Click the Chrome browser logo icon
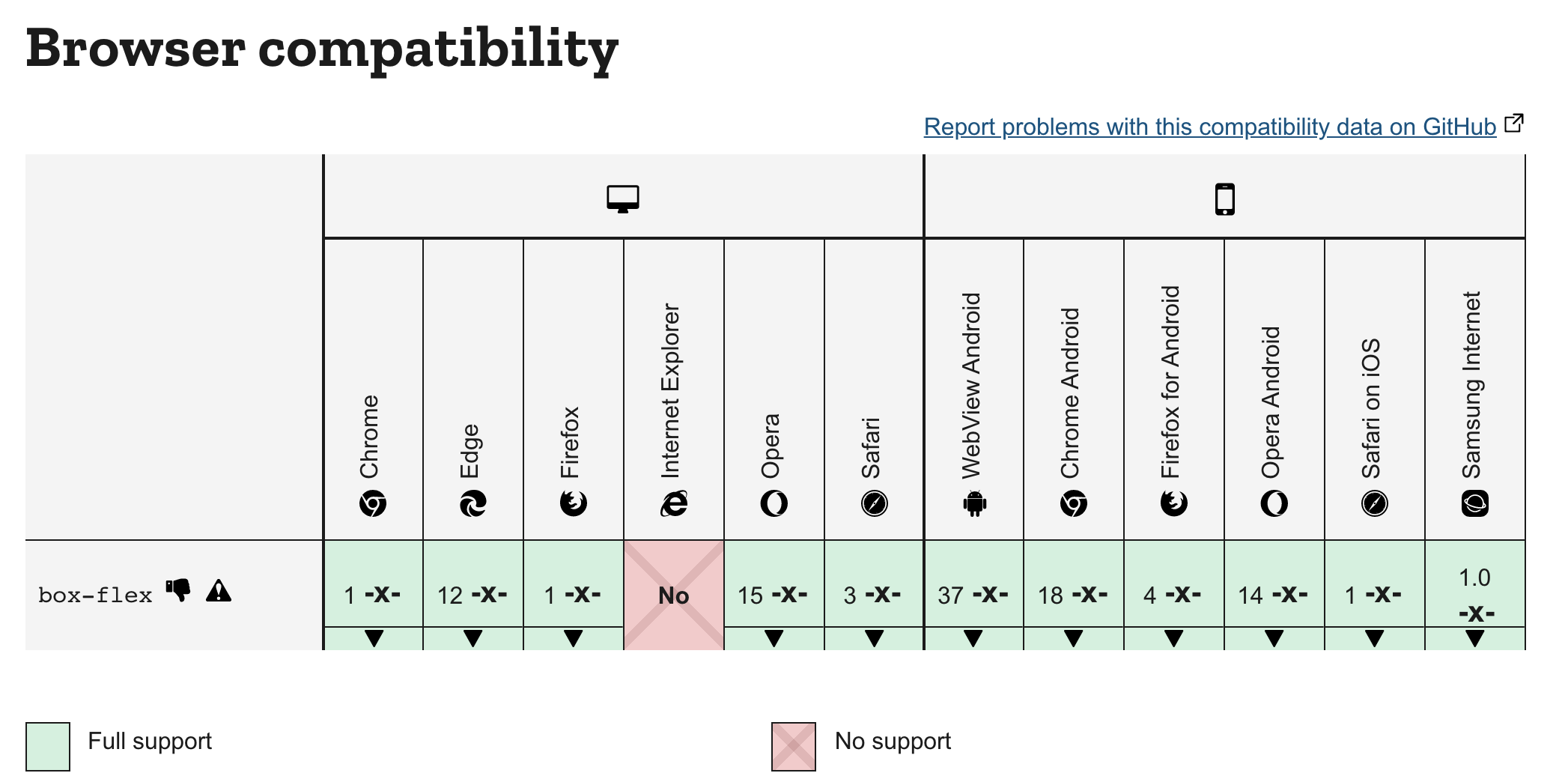1568x776 pixels. point(373,503)
